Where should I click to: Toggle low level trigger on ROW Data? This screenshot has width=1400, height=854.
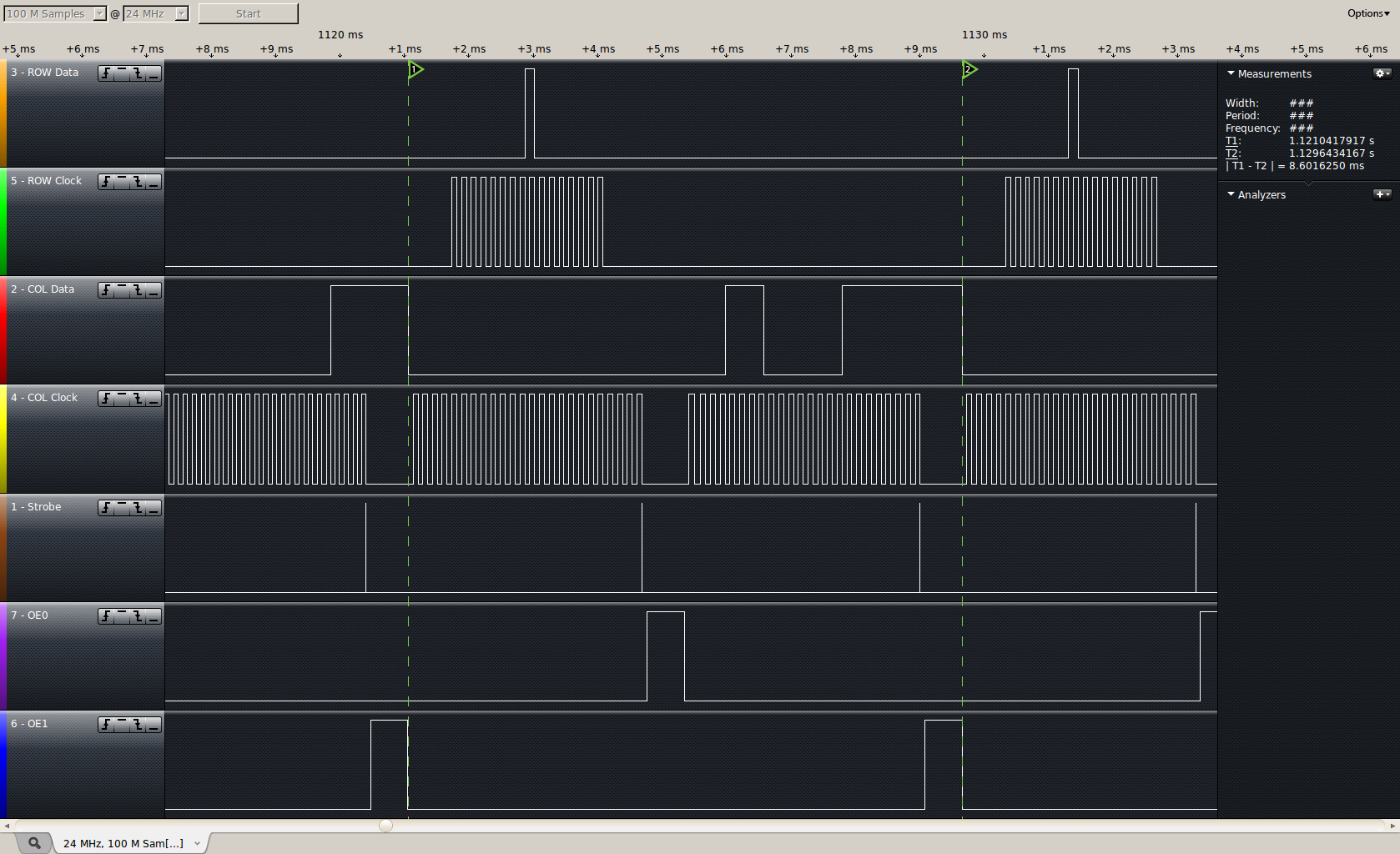pyautogui.click(x=154, y=73)
